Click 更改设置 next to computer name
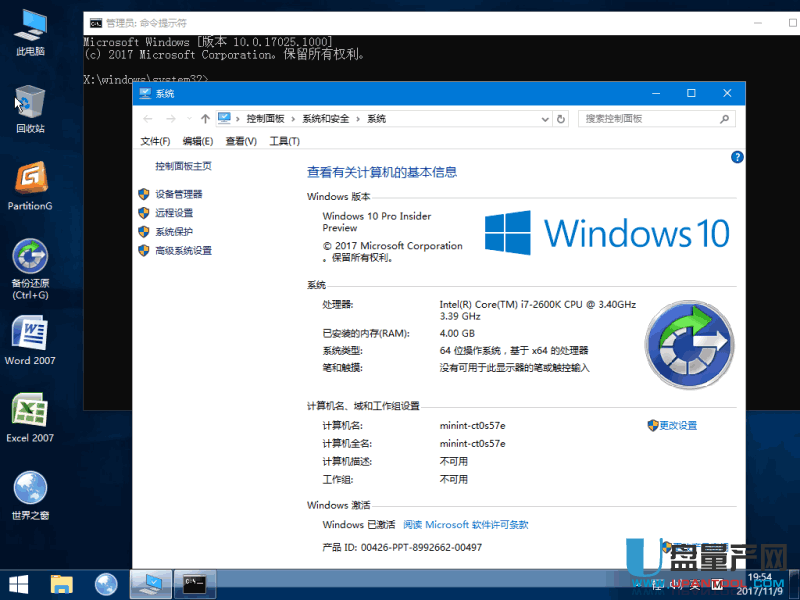Screen dimensions: 800x600 point(677,425)
